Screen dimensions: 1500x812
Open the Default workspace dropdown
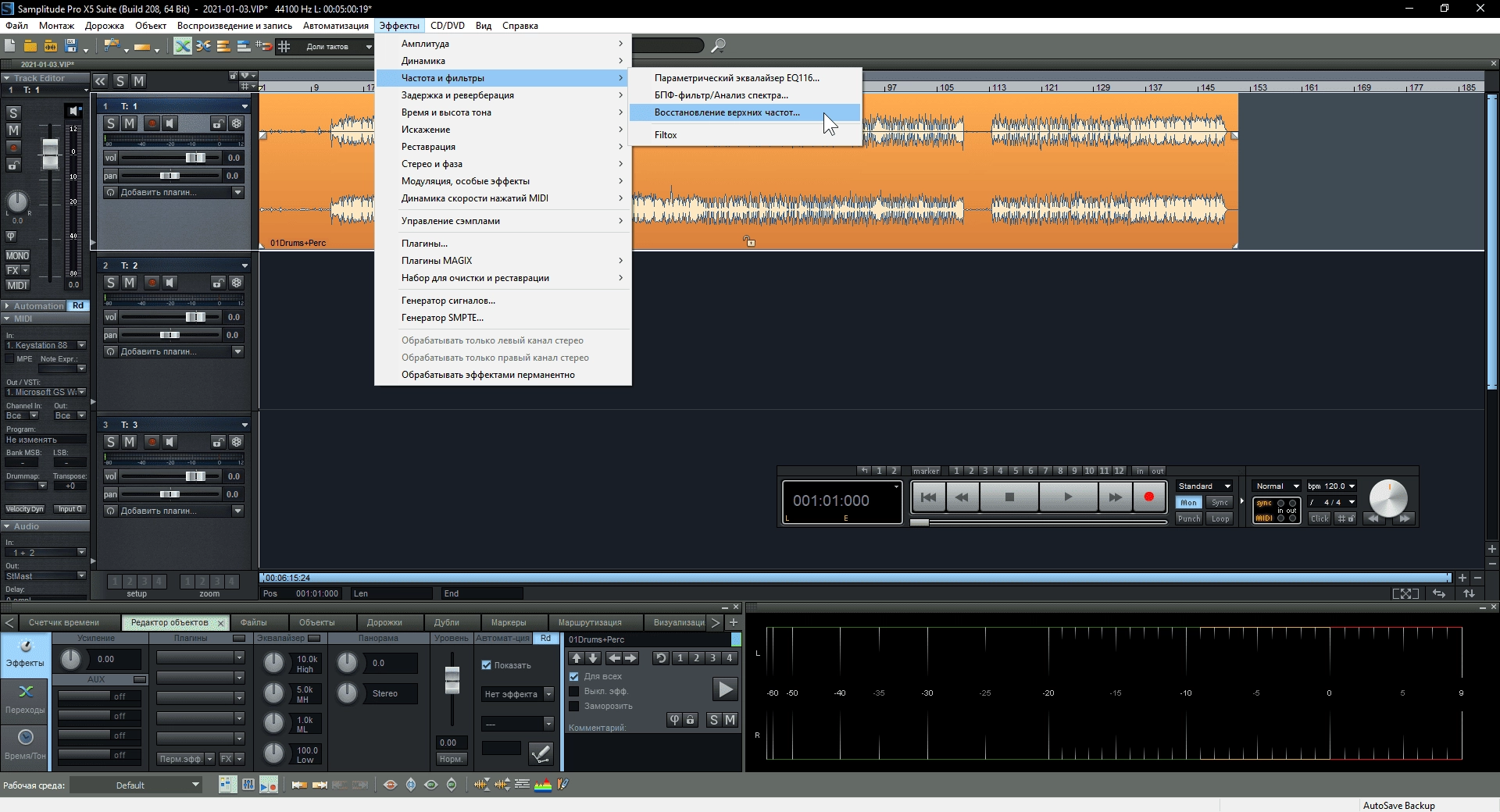point(137,785)
